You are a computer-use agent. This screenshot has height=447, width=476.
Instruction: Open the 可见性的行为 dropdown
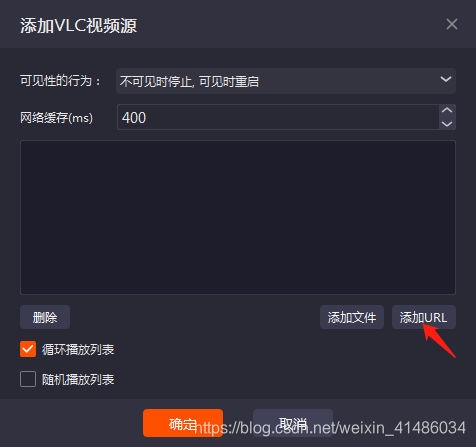286,81
